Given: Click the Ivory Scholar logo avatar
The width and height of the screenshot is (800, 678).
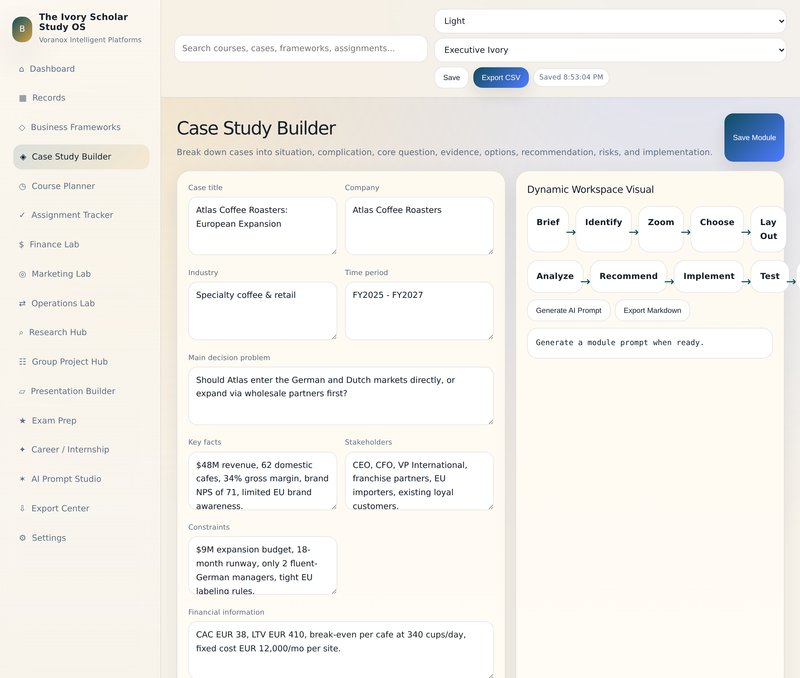Looking at the screenshot, I should click(x=22, y=29).
